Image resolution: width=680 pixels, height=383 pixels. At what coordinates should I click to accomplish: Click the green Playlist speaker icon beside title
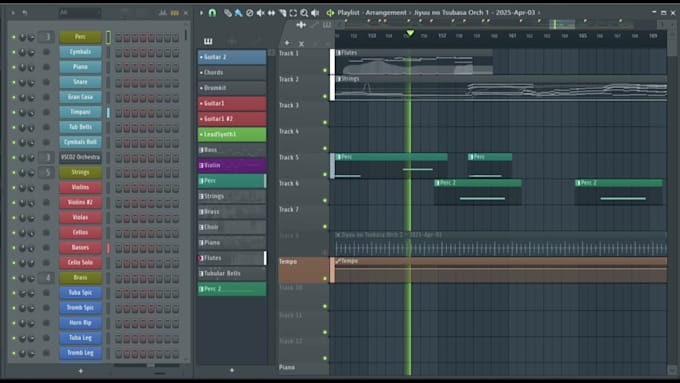[x=330, y=13]
